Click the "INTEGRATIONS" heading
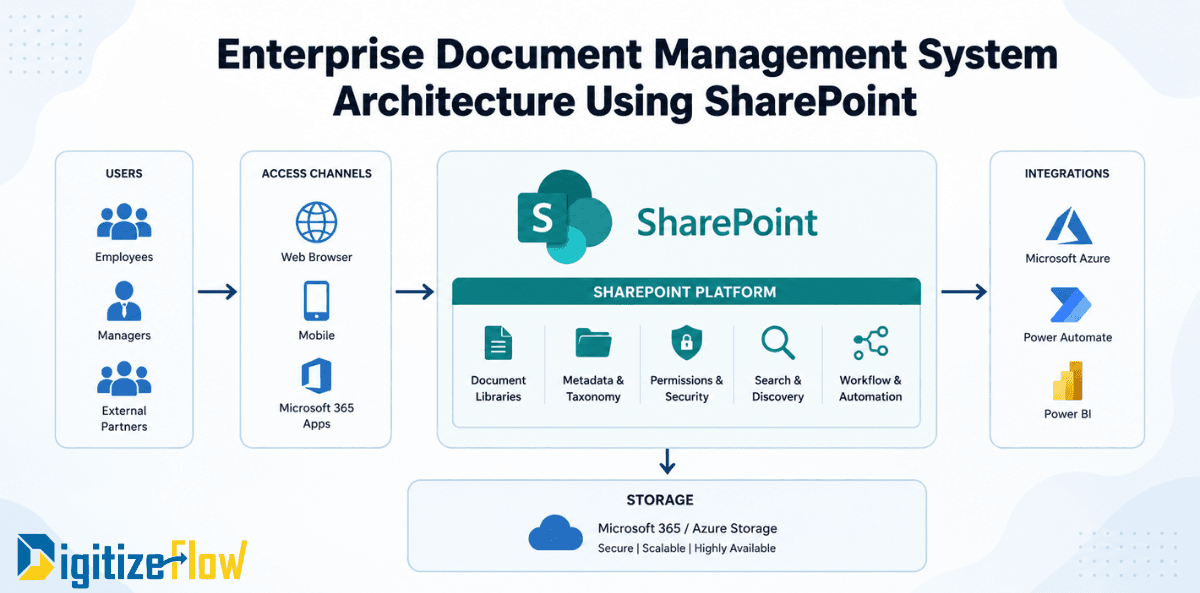The width and height of the screenshot is (1200, 593). pyautogui.click(x=1067, y=173)
